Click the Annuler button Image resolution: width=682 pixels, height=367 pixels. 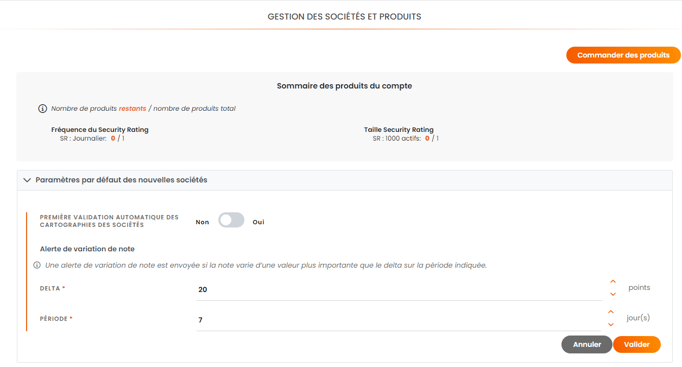[x=587, y=344]
